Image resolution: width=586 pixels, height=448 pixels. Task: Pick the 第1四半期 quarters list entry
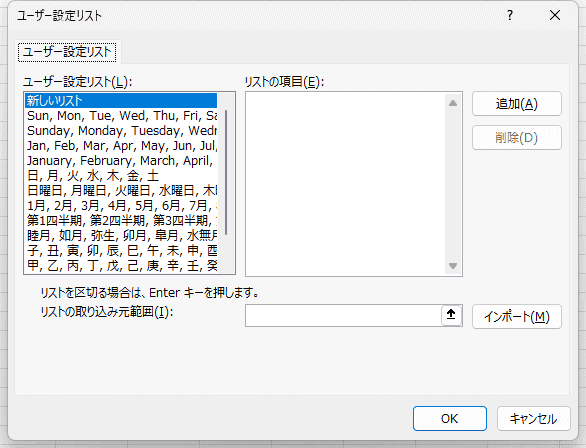coord(121,220)
